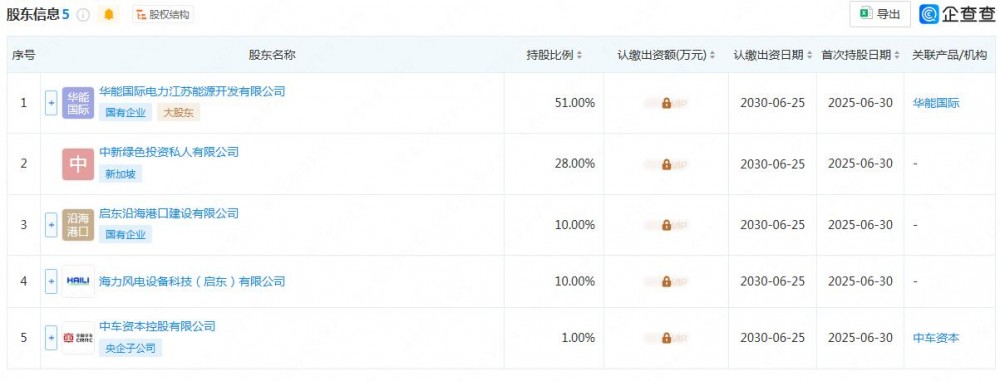Expand the row for 海力风电设备科技

[52, 281]
